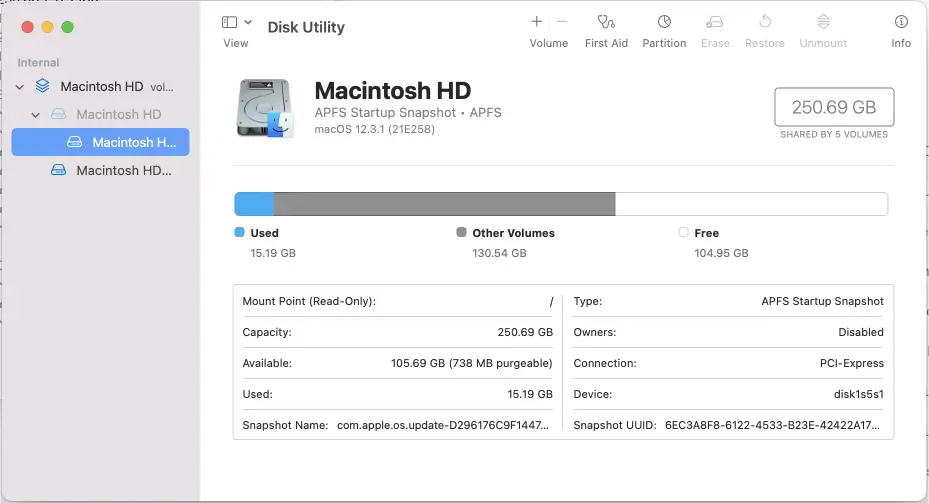Click the green zoom window button
Screen dimensions: 929x503
tap(68, 27)
